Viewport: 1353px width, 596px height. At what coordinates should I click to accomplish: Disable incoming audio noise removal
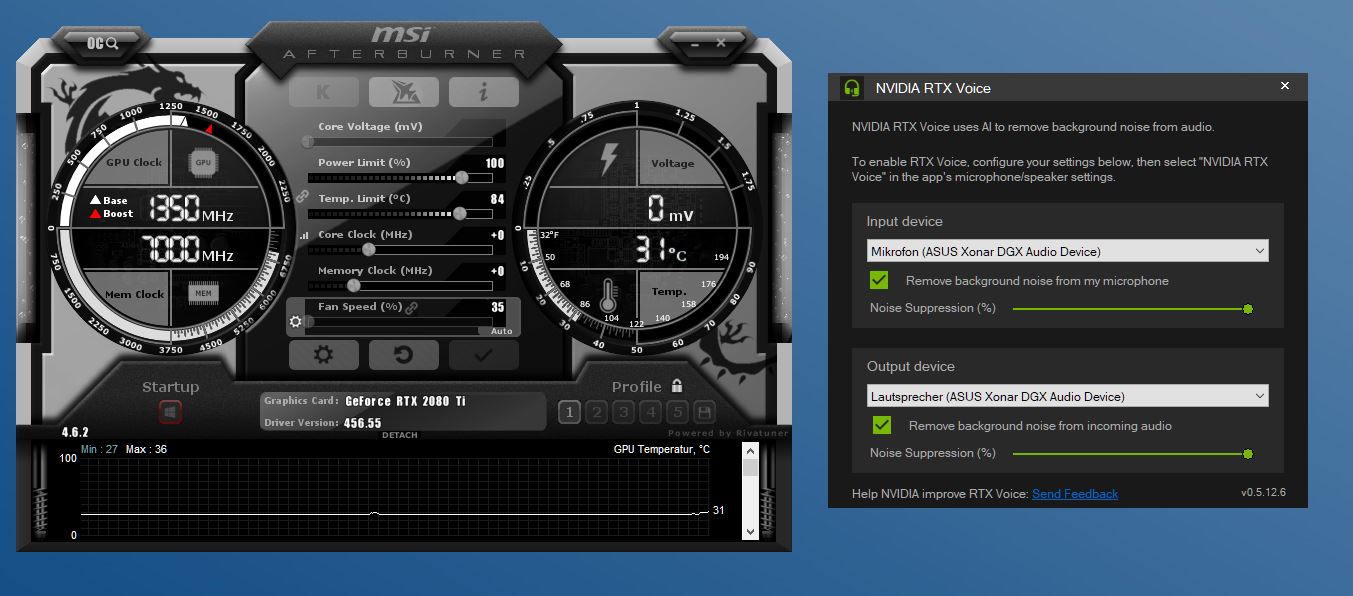(x=878, y=424)
